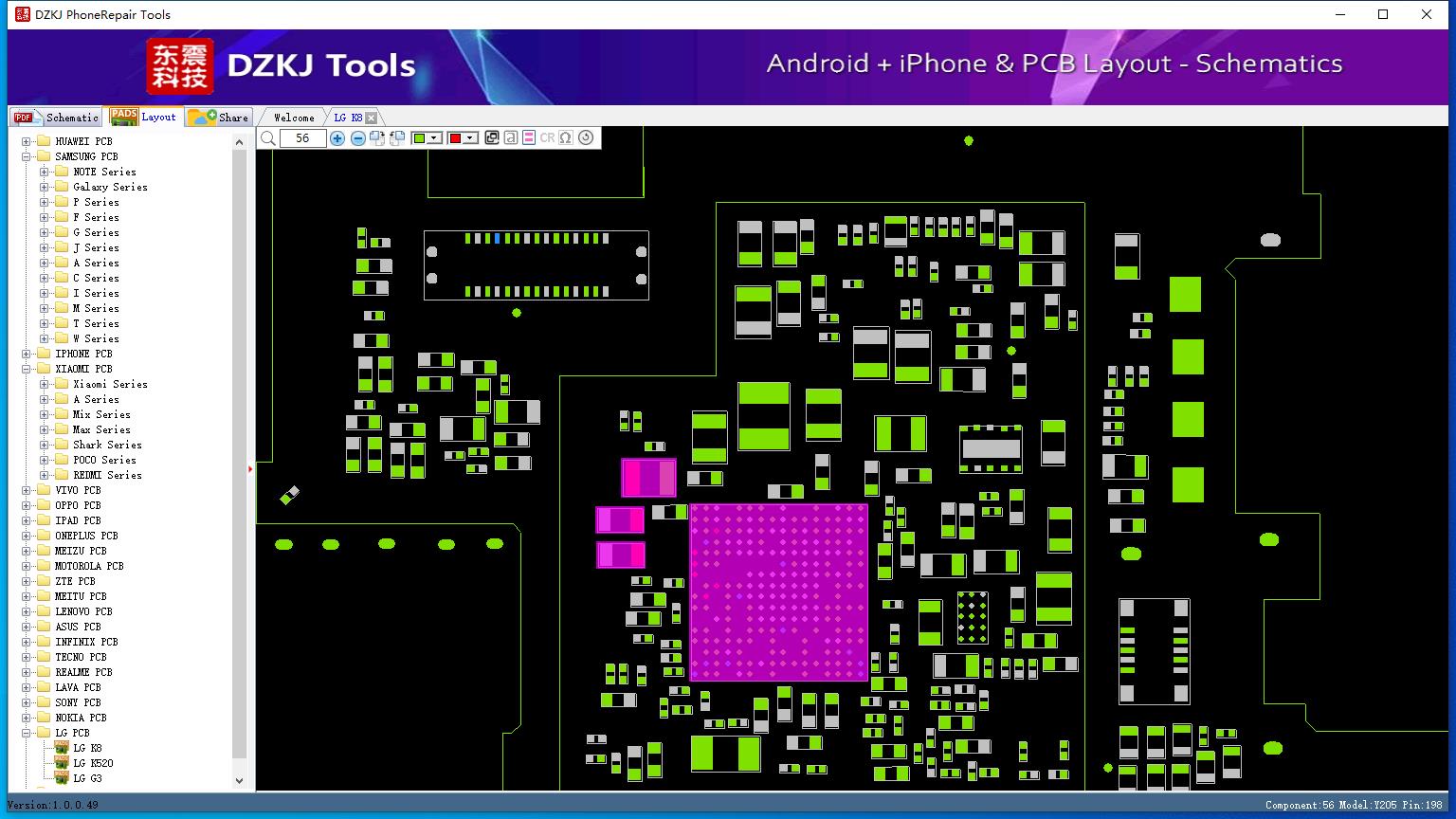1456x819 pixels.
Task: Zoom out with the blue minus icon
Action: pos(357,138)
